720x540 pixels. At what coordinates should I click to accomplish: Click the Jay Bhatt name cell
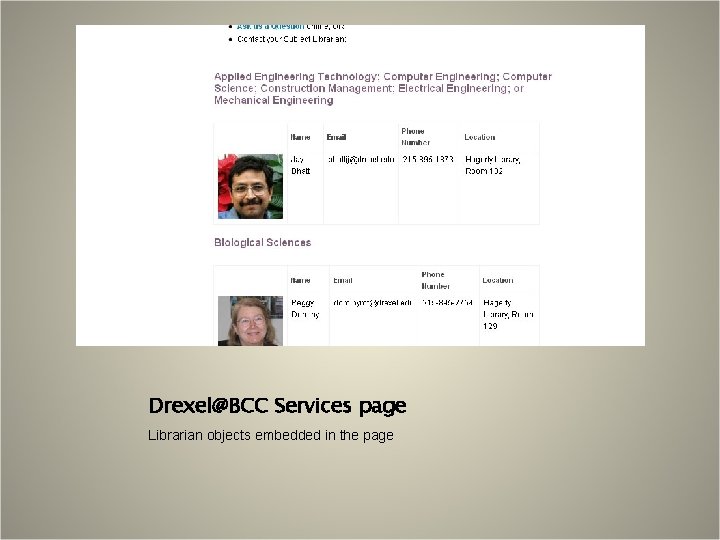[301, 165]
